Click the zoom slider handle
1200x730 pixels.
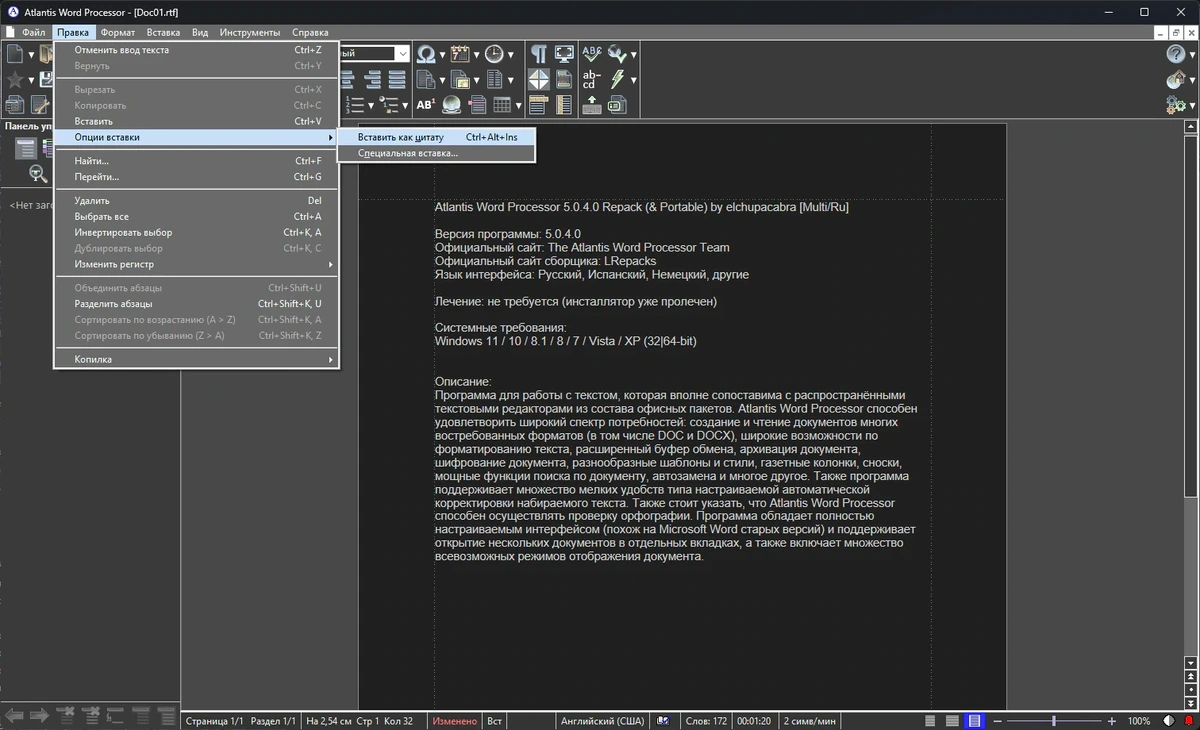pos(1053,721)
